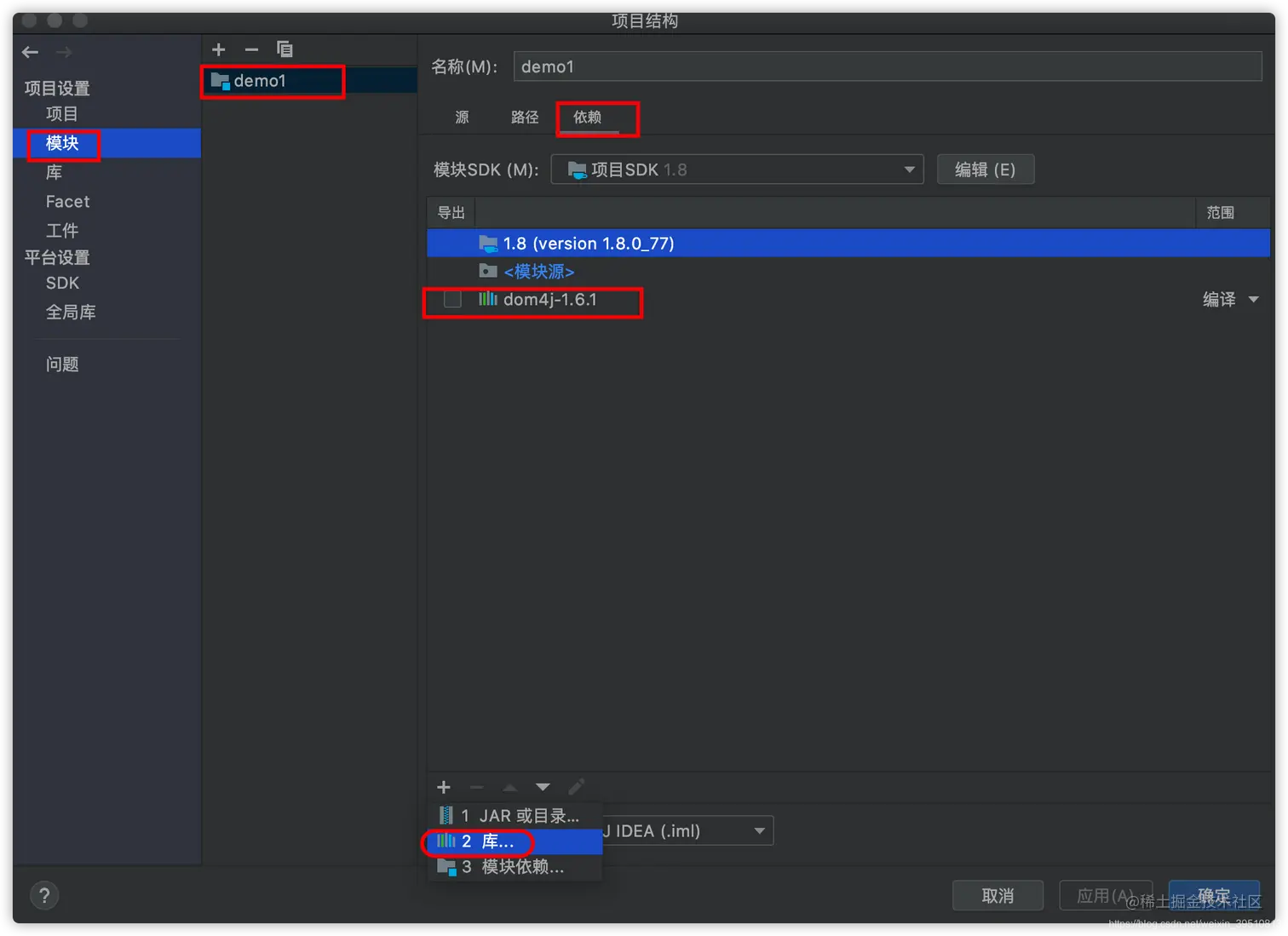Select the demo1 module in list

tap(310, 81)
